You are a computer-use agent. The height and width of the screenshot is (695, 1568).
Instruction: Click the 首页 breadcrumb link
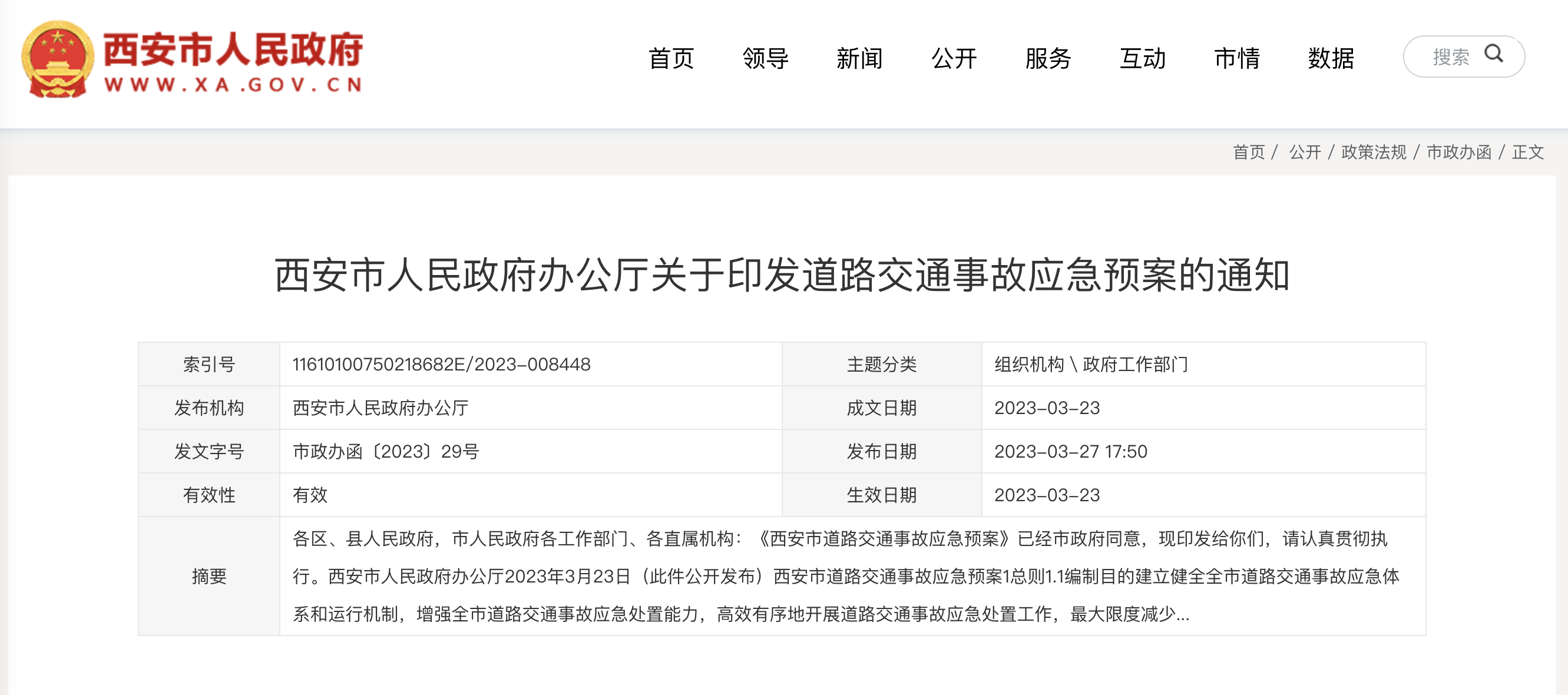click(1248, 152)
